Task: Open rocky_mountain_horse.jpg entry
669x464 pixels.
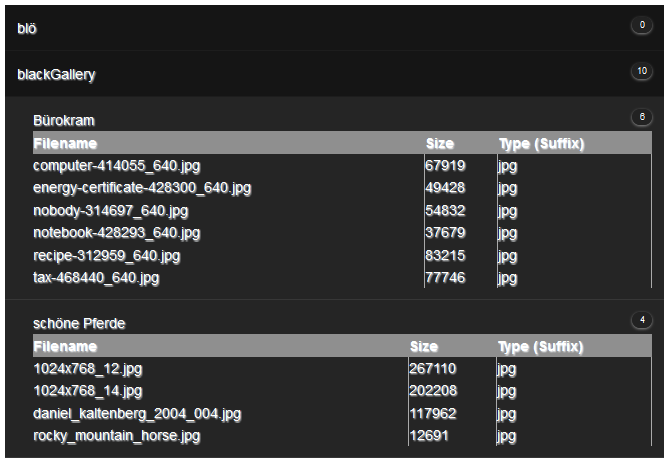Action: click(x=117, y=436)
